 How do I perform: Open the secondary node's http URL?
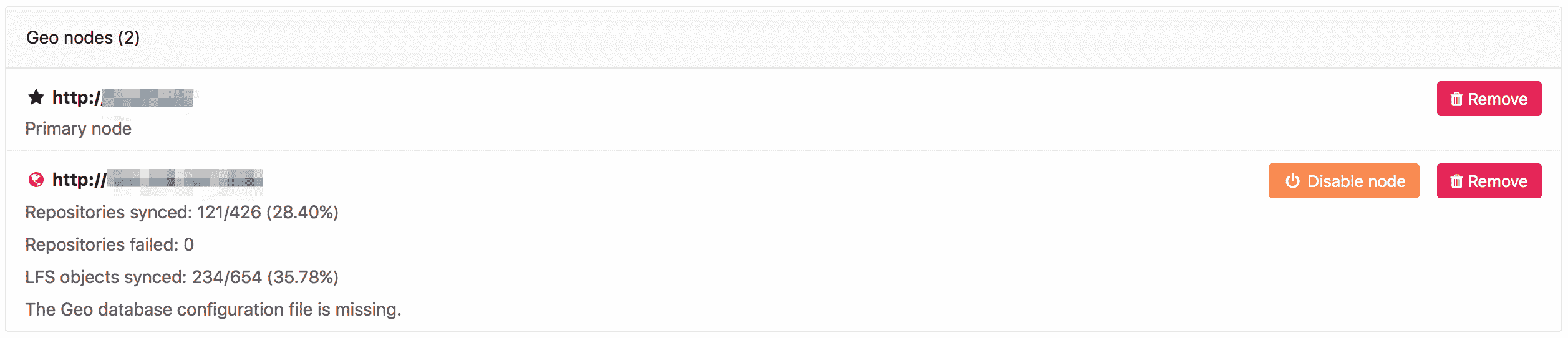click(157, 180)
